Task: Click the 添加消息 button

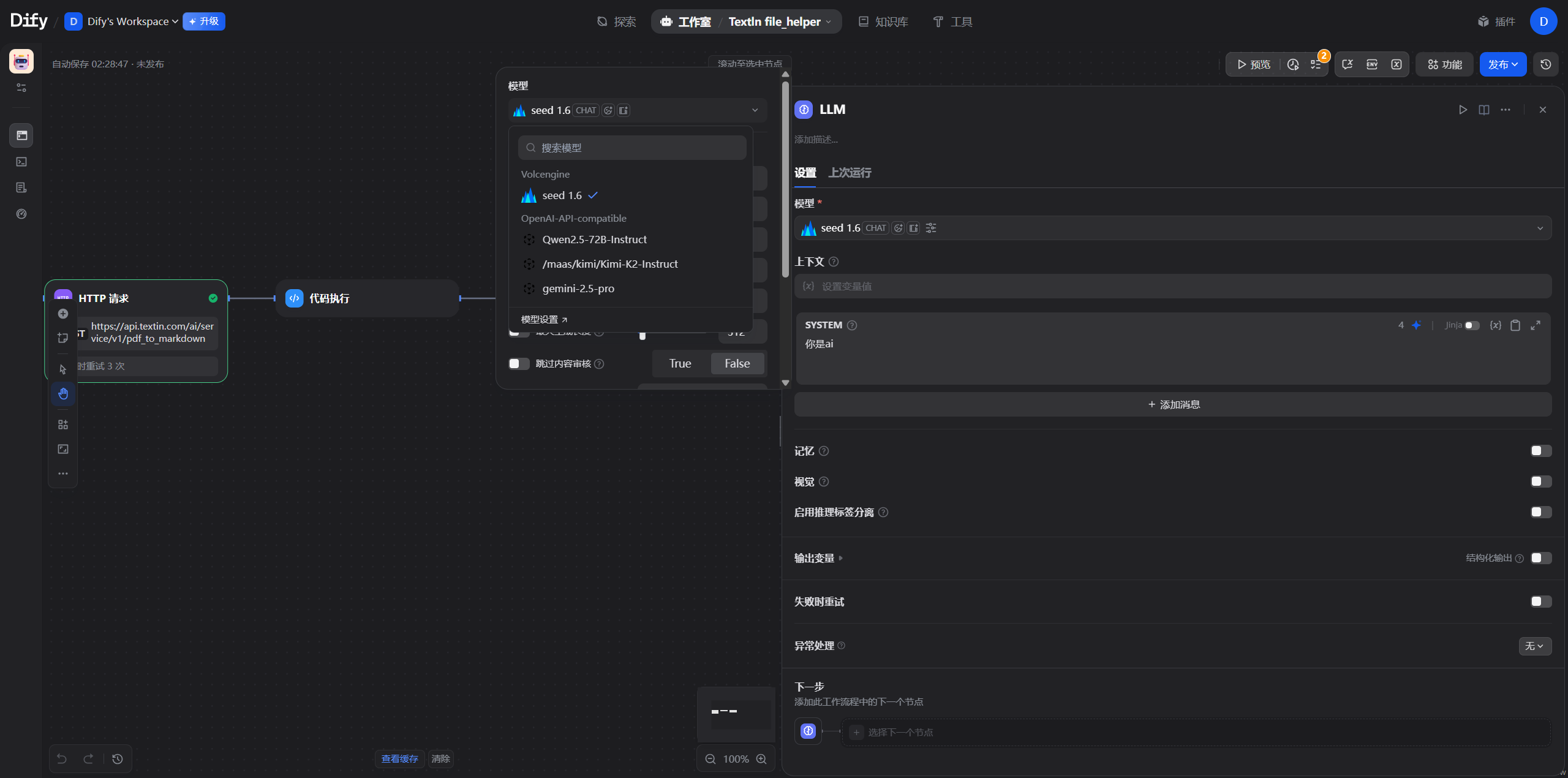Action: click(1173, 404)
